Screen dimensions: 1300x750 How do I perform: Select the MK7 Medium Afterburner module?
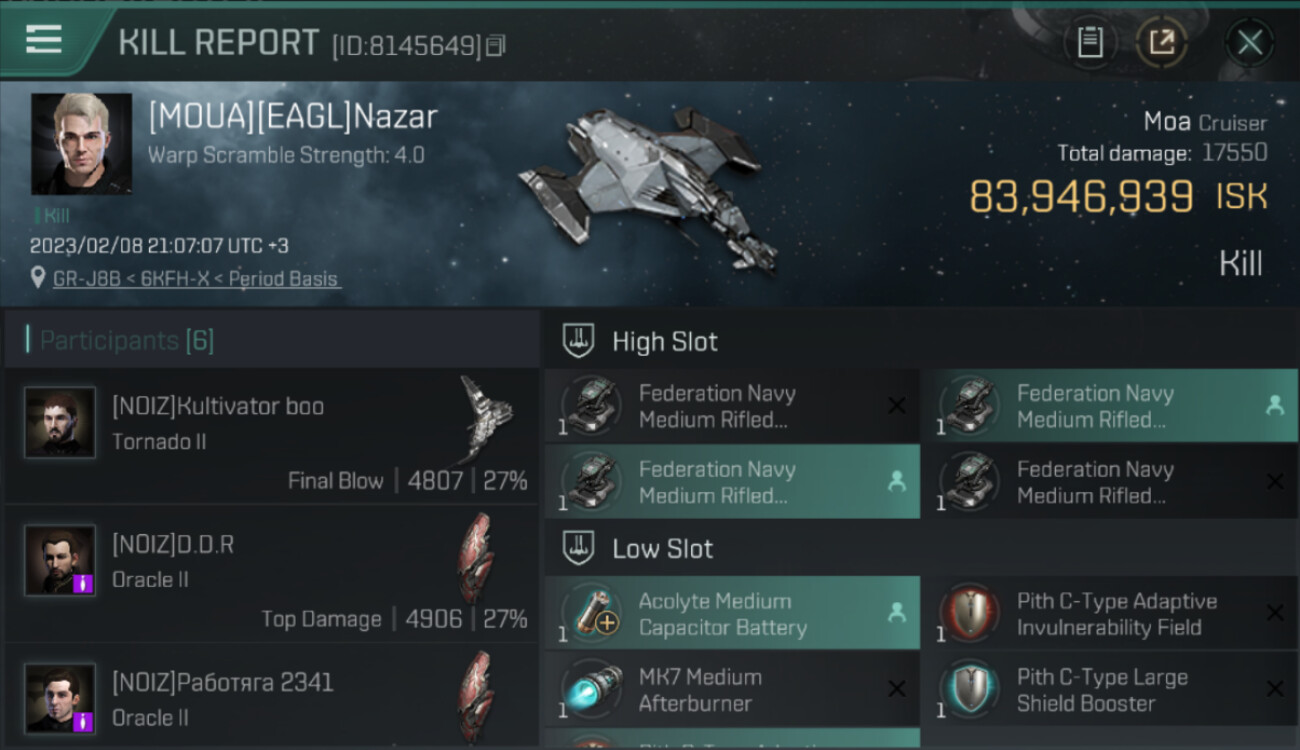[x=732, y=690]
